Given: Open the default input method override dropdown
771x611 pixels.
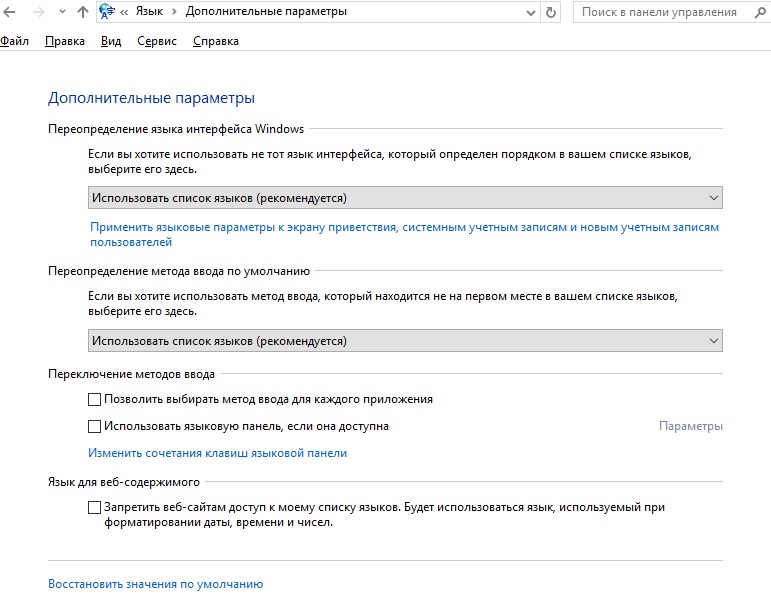Looking at the screenshot, I should coord(404,341).
